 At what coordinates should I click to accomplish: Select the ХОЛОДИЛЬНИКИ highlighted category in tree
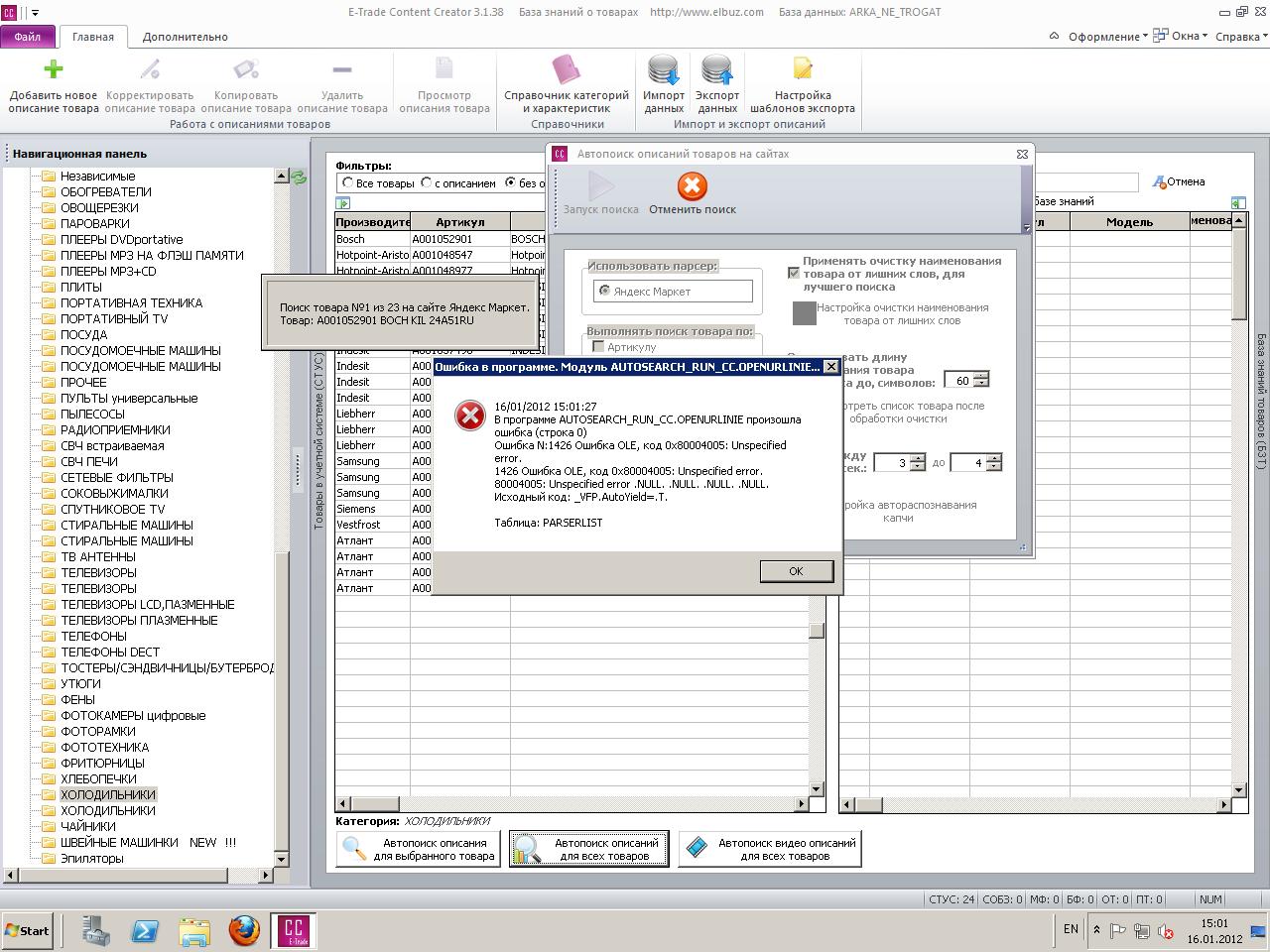point(108,794)
